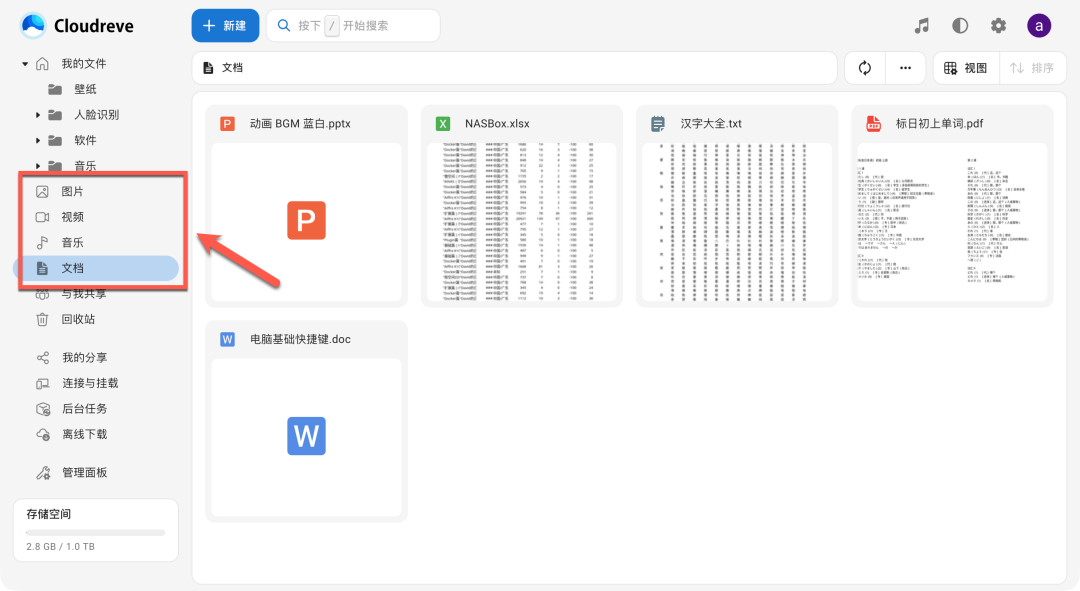Viewport: 1080px width, 591px height.
Task: Click the green Excel type icon
Action: 443,124
